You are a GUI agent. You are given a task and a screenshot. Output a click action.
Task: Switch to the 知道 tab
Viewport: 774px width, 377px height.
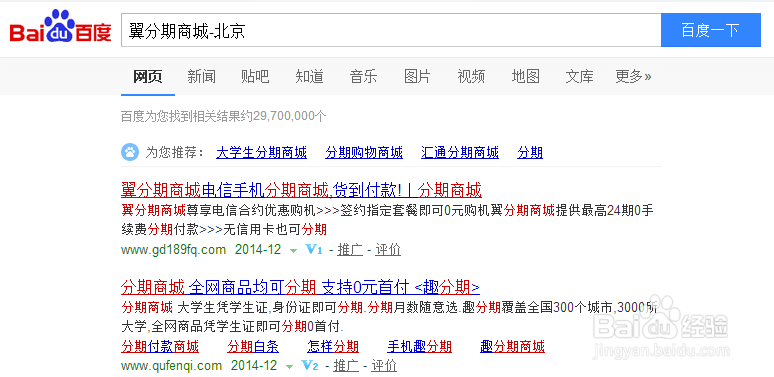coord(310,76)
